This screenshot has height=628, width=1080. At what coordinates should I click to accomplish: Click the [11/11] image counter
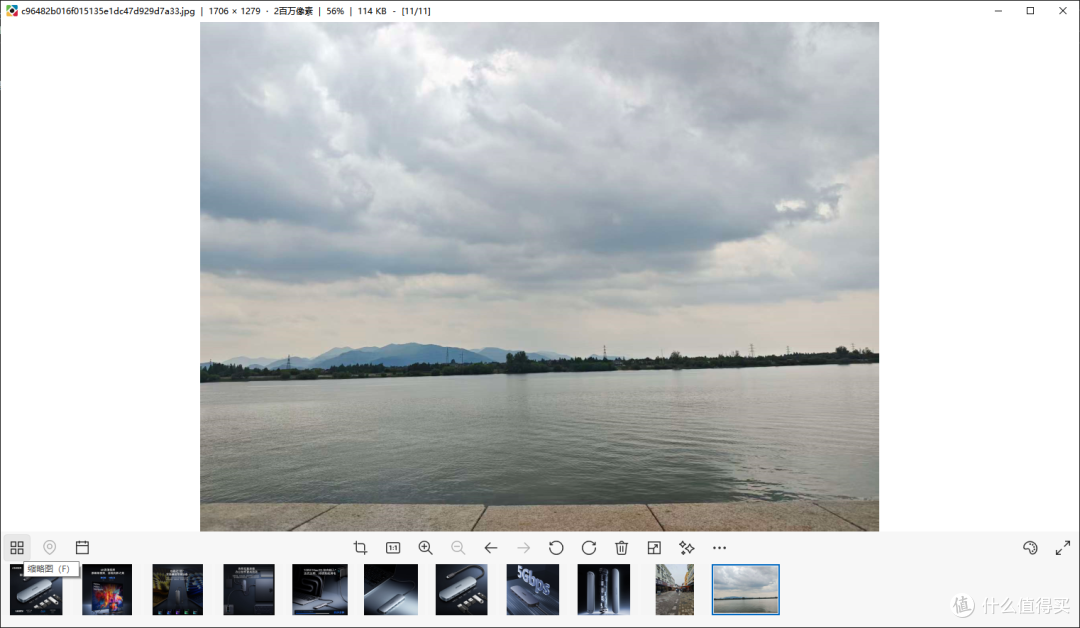click(x=416, y=11)
